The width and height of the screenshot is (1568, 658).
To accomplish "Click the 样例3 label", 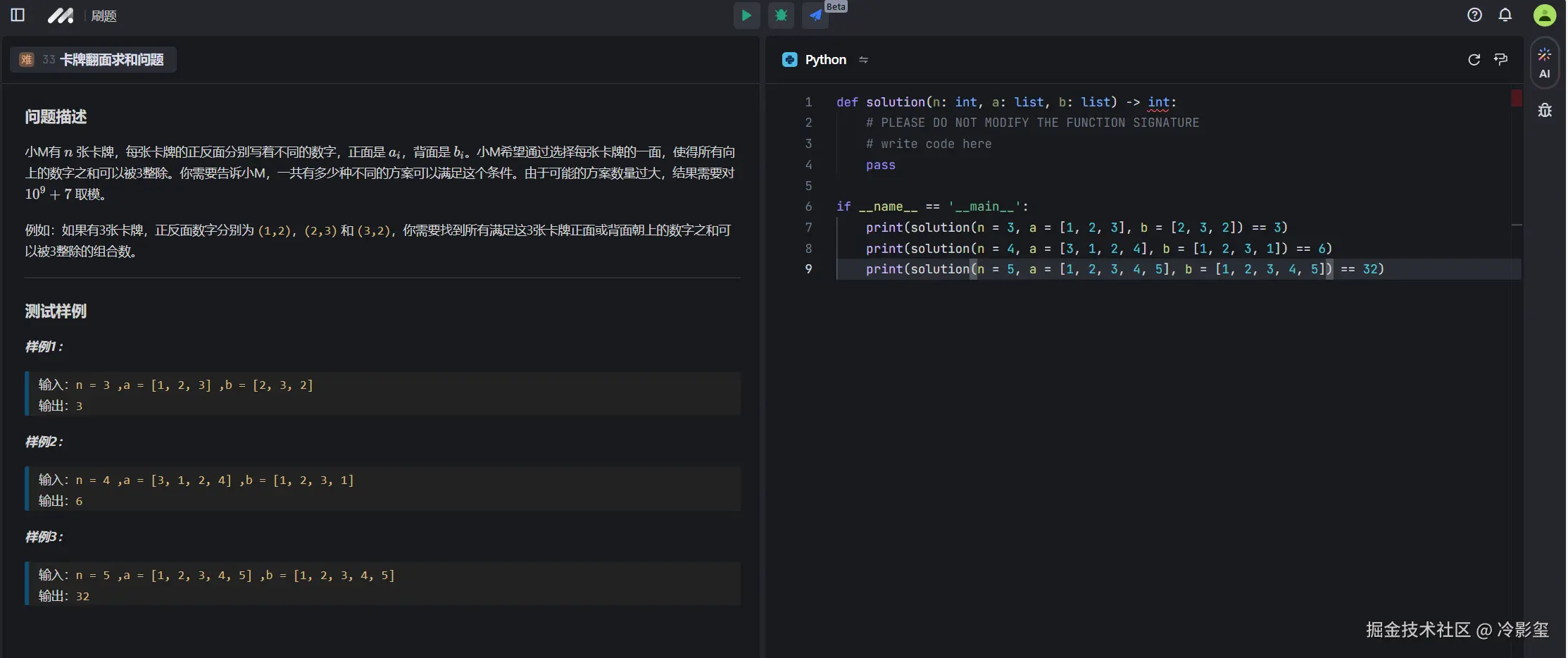I will click(x=44, y=537).
